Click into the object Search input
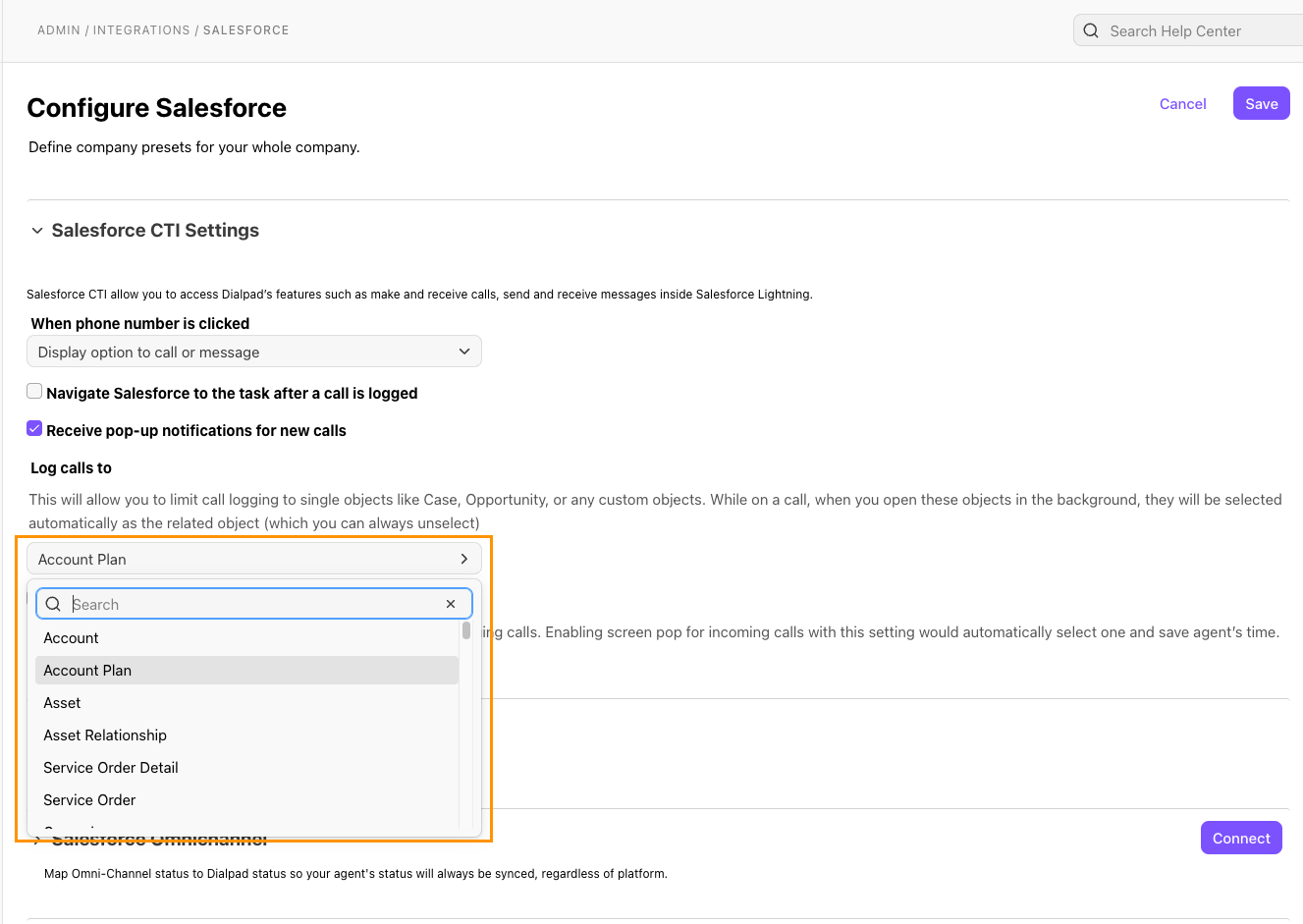1303x924 pixels. (255, 604)
